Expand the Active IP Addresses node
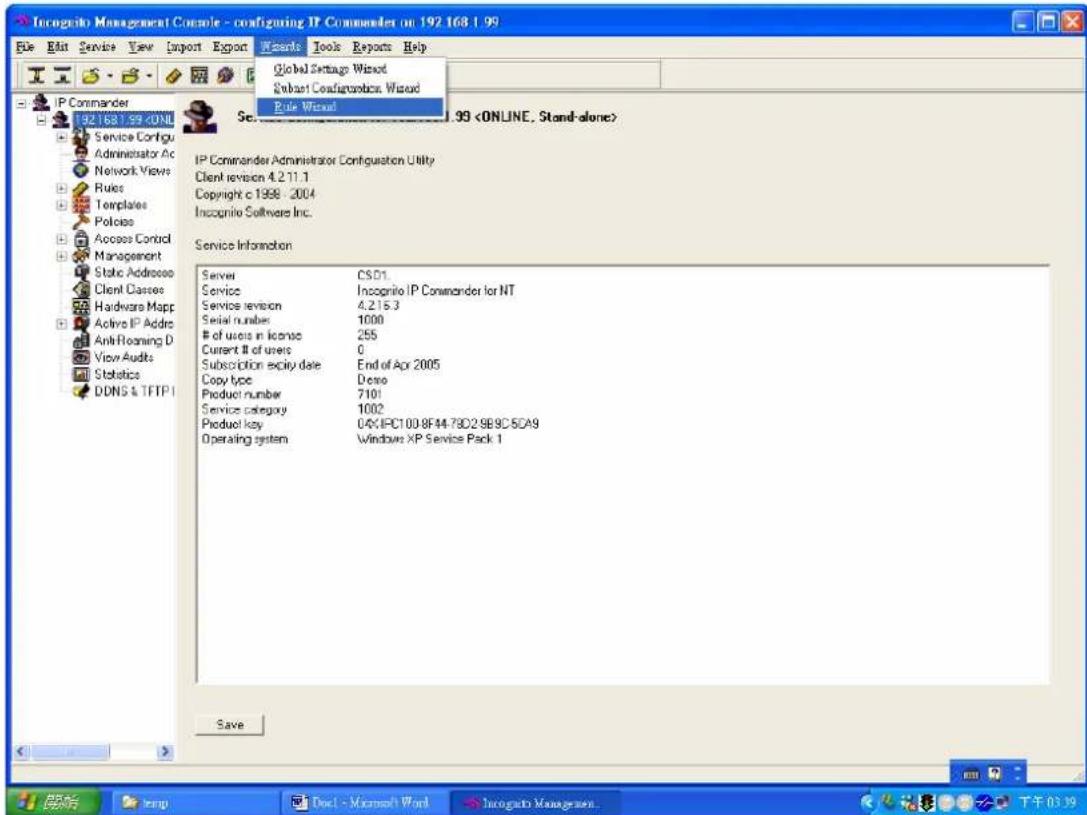Viewport: 1087px width, 815px height. (x=62, y=324)
